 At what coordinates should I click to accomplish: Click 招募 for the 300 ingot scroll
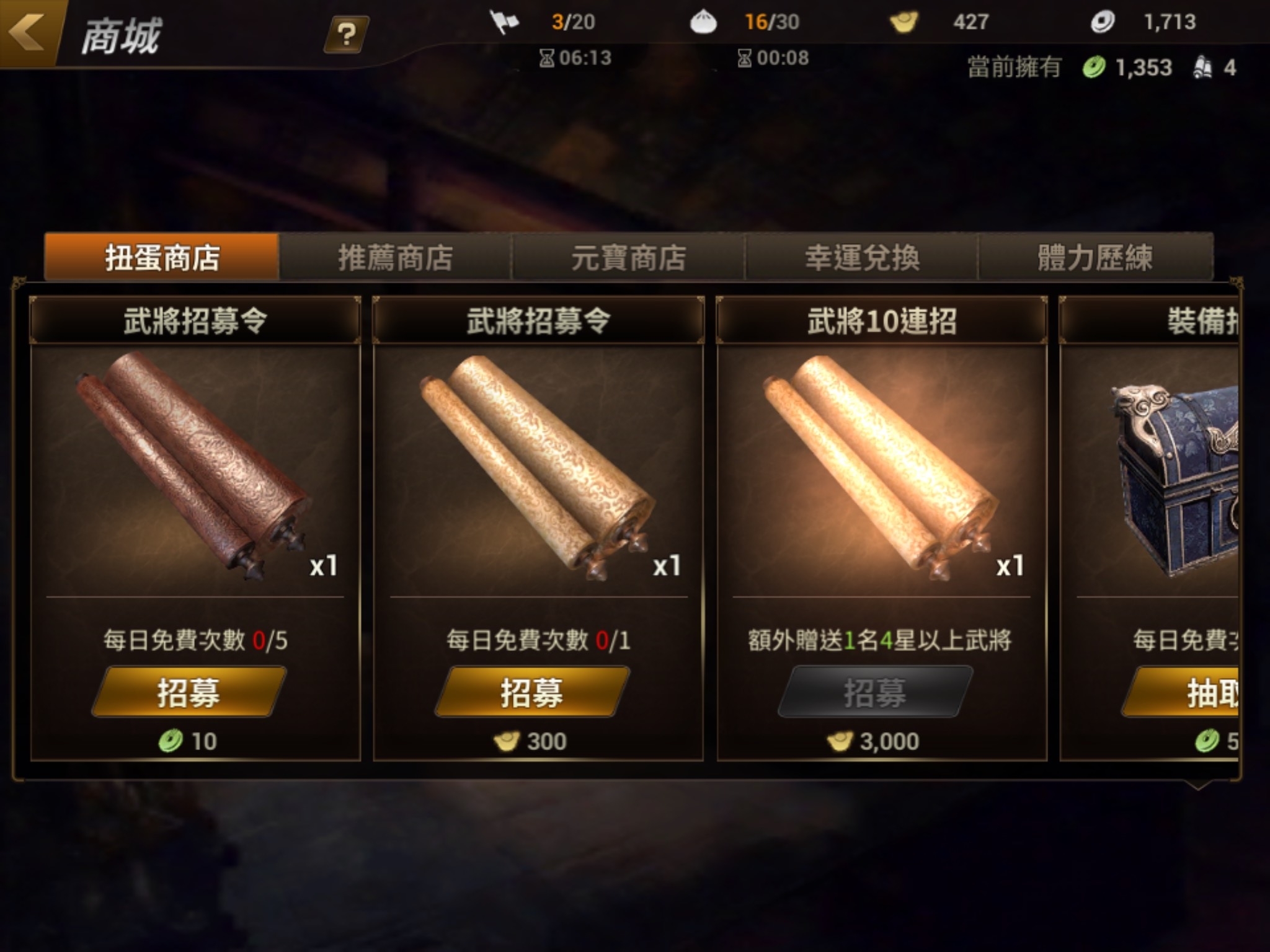pos(532,692)
